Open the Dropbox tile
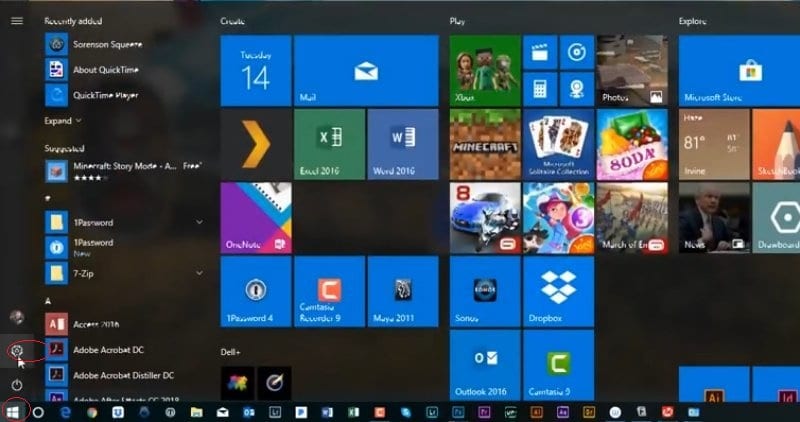Image resolution: width=800 pixels, height=422 pixels. pos(558,291)
